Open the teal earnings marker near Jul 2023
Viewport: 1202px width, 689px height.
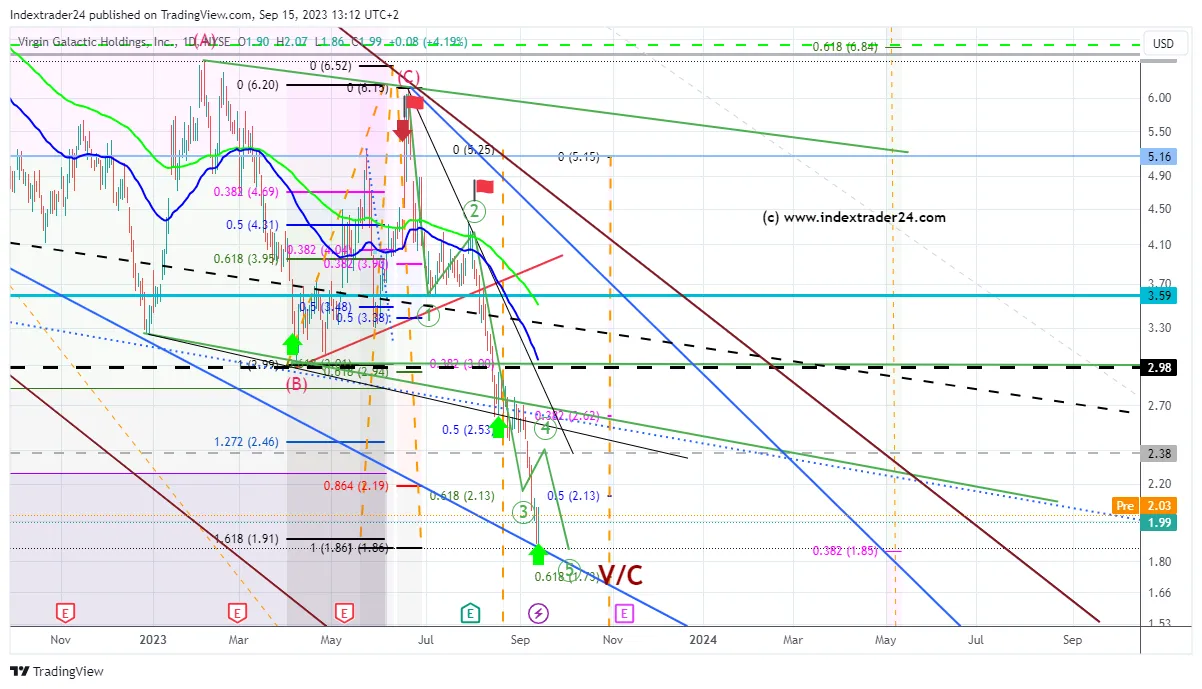[469, 612]
